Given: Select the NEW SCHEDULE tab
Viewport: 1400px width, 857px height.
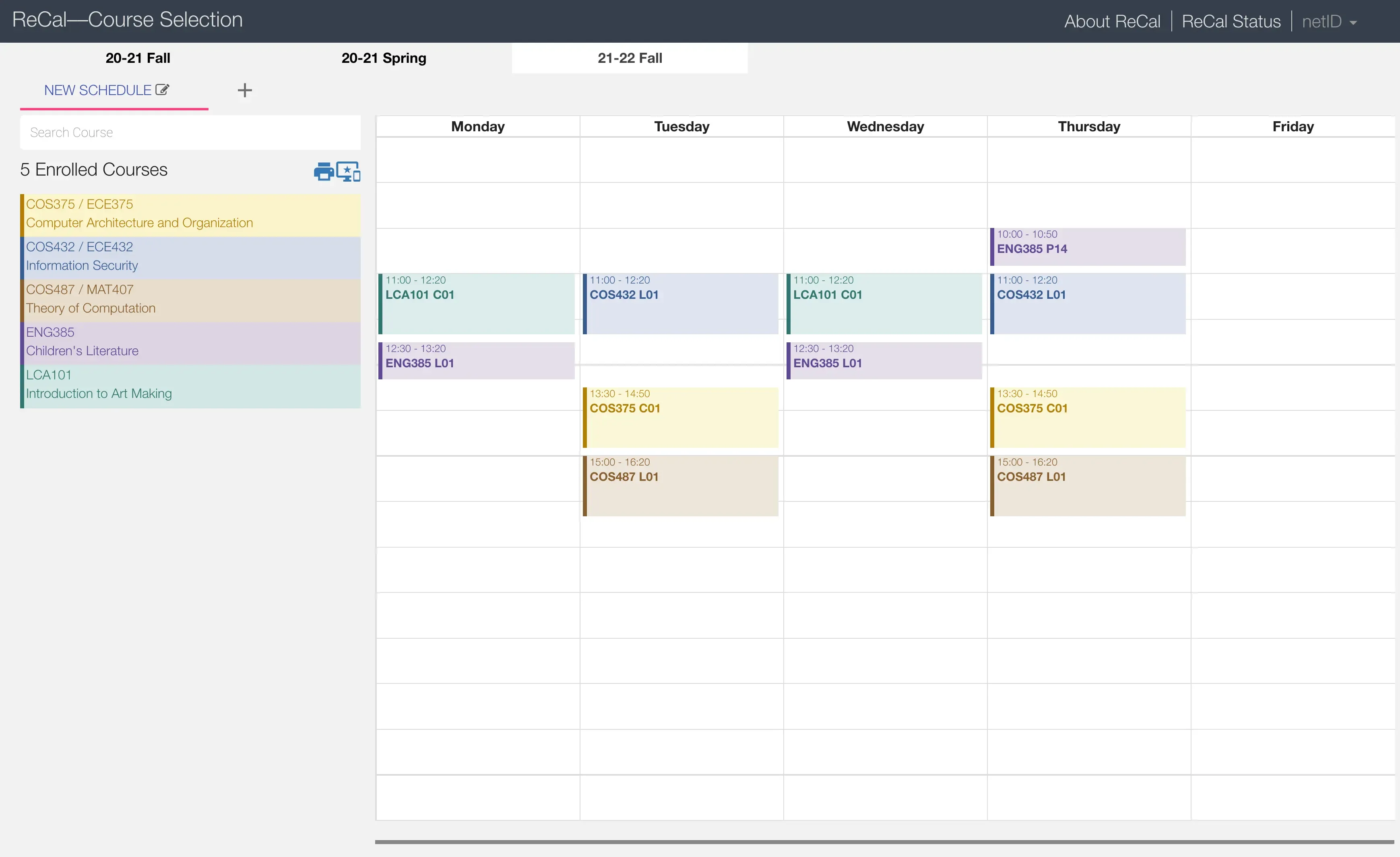Looking at the screenshot, I should click(x=97, y=90).
